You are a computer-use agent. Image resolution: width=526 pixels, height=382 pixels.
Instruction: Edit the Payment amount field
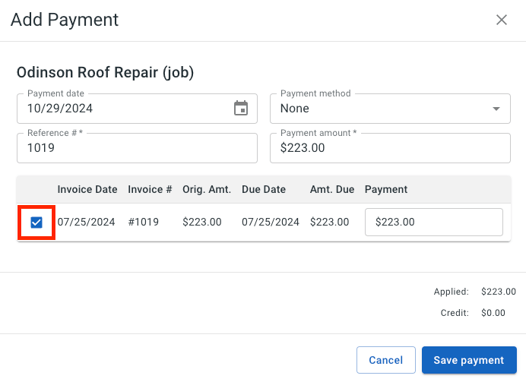click(x=390, y=148)
